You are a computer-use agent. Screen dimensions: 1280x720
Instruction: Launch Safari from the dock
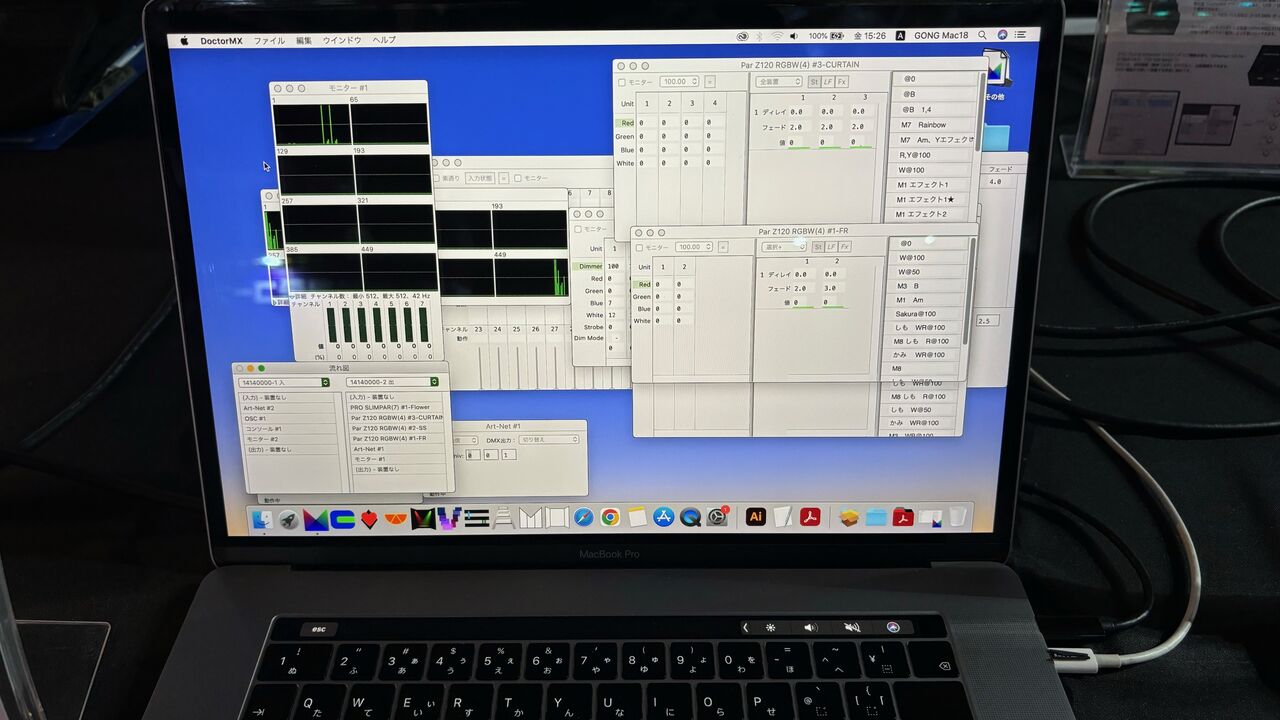[583, 517]
